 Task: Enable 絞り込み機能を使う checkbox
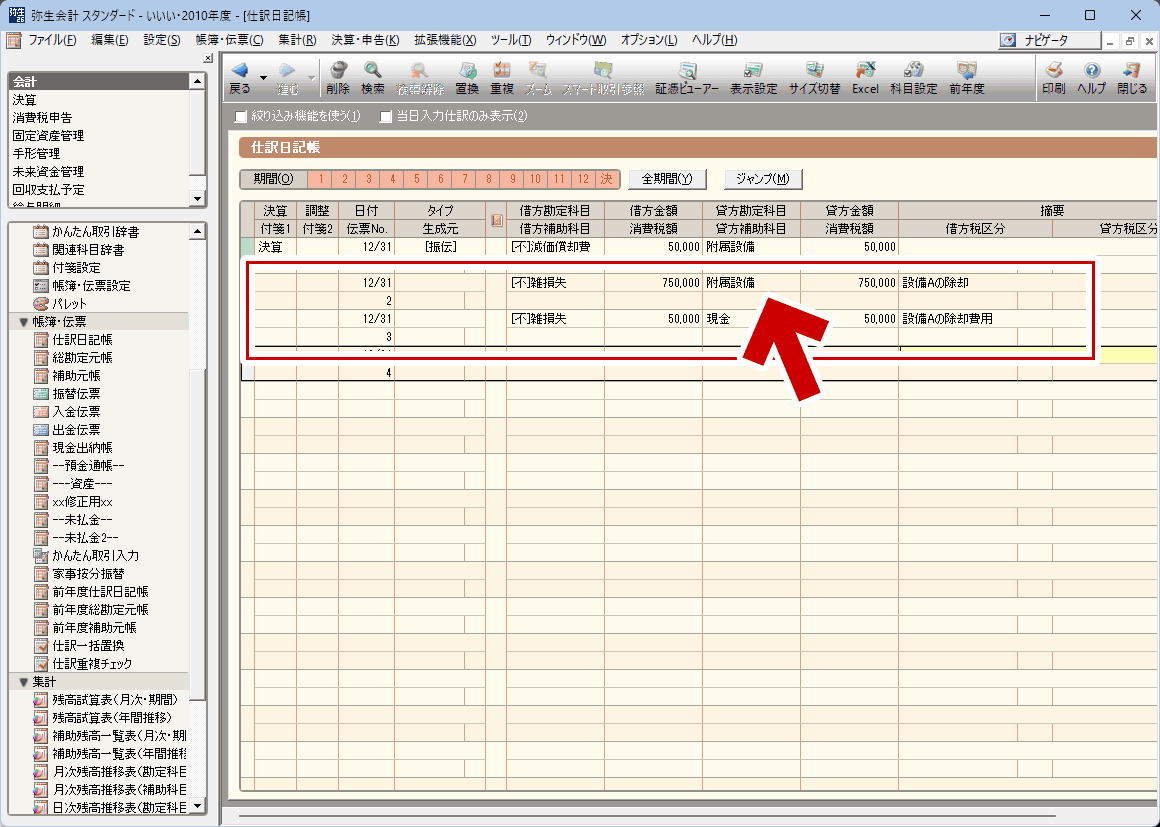(x=241, y=116)
